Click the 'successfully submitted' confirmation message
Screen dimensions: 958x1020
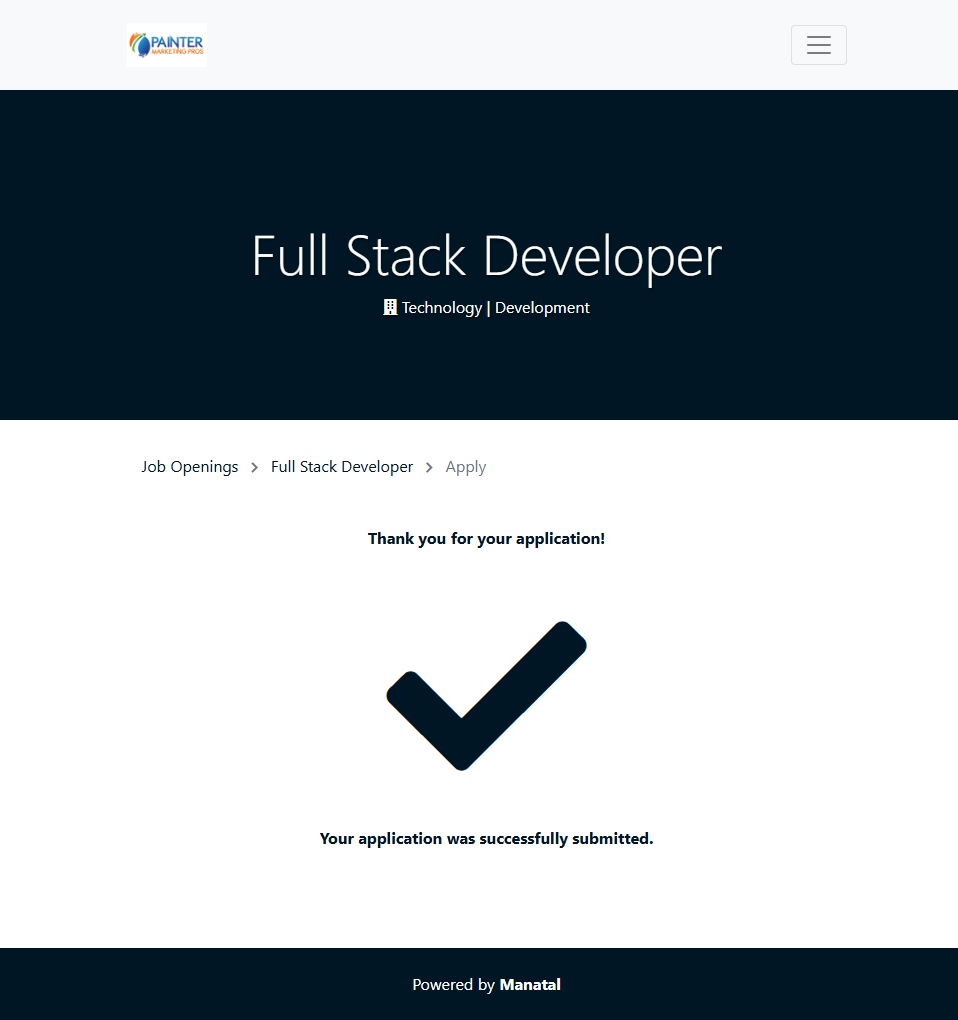coord(486,839)
